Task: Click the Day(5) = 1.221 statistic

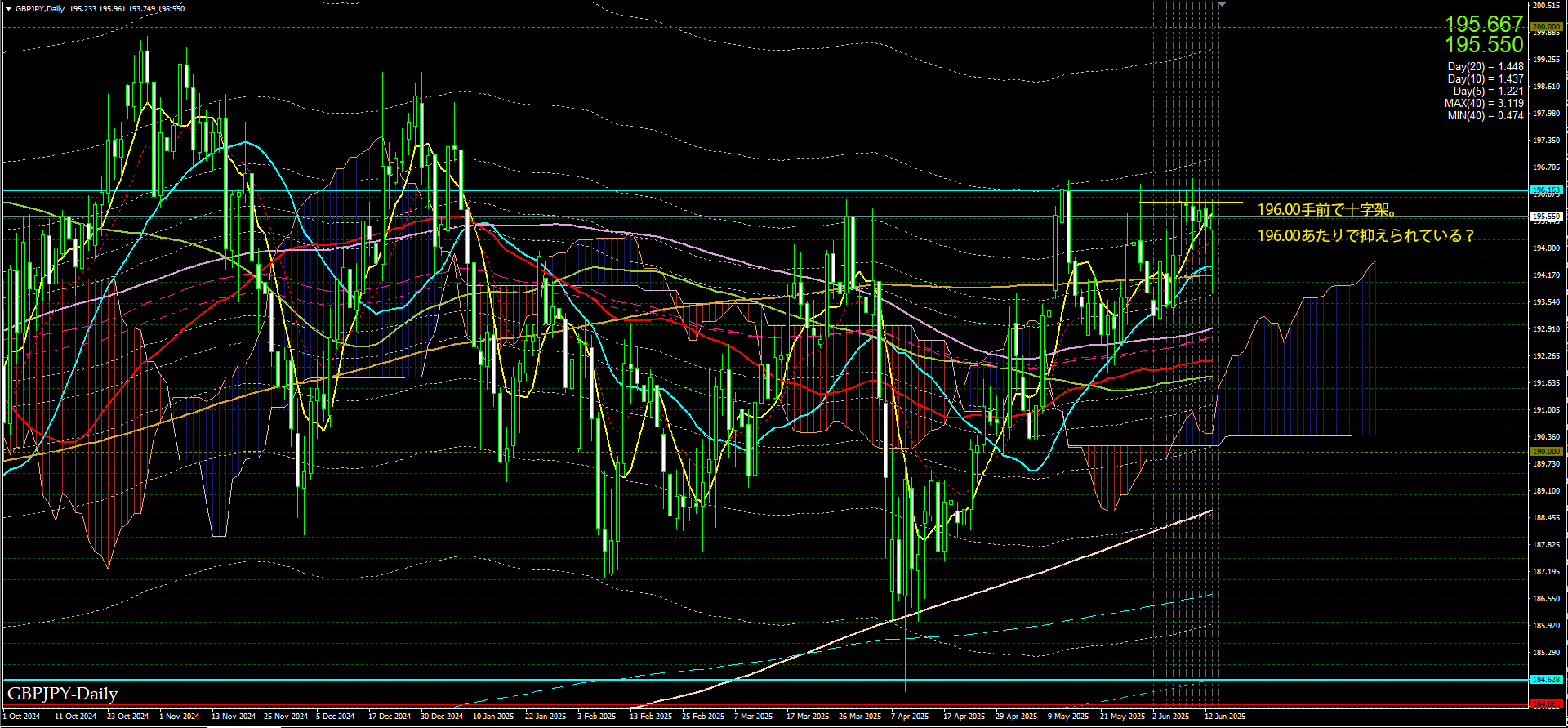Action: (x=1488, y=92)
